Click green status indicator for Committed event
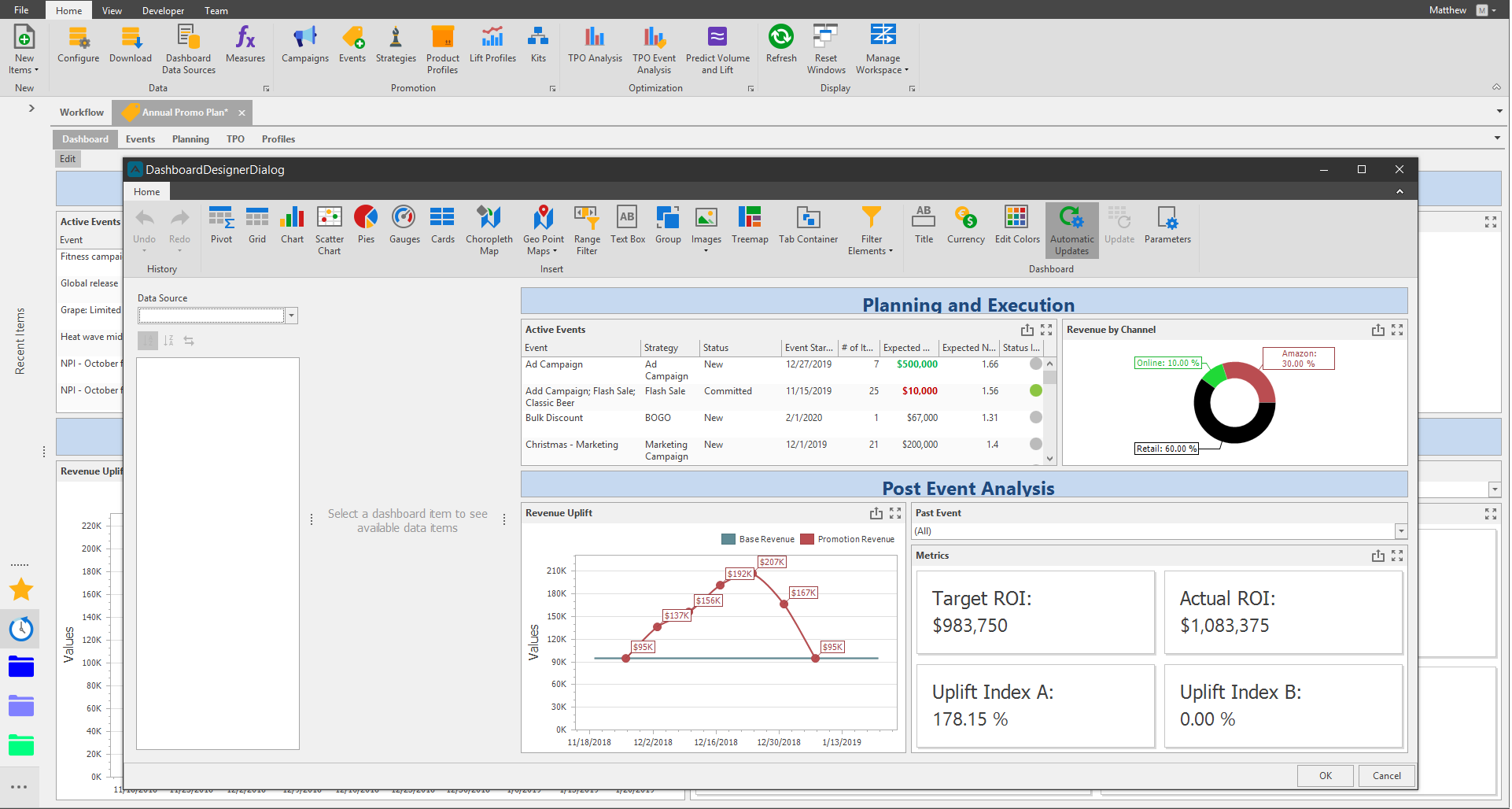Screen dimensions: 1512x809 1036,390
